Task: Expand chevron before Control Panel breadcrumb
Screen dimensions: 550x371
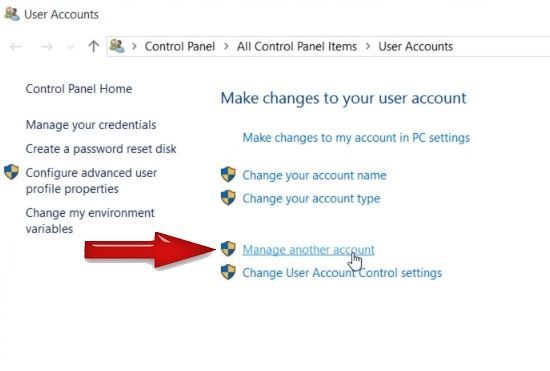Action: point(134,46)
